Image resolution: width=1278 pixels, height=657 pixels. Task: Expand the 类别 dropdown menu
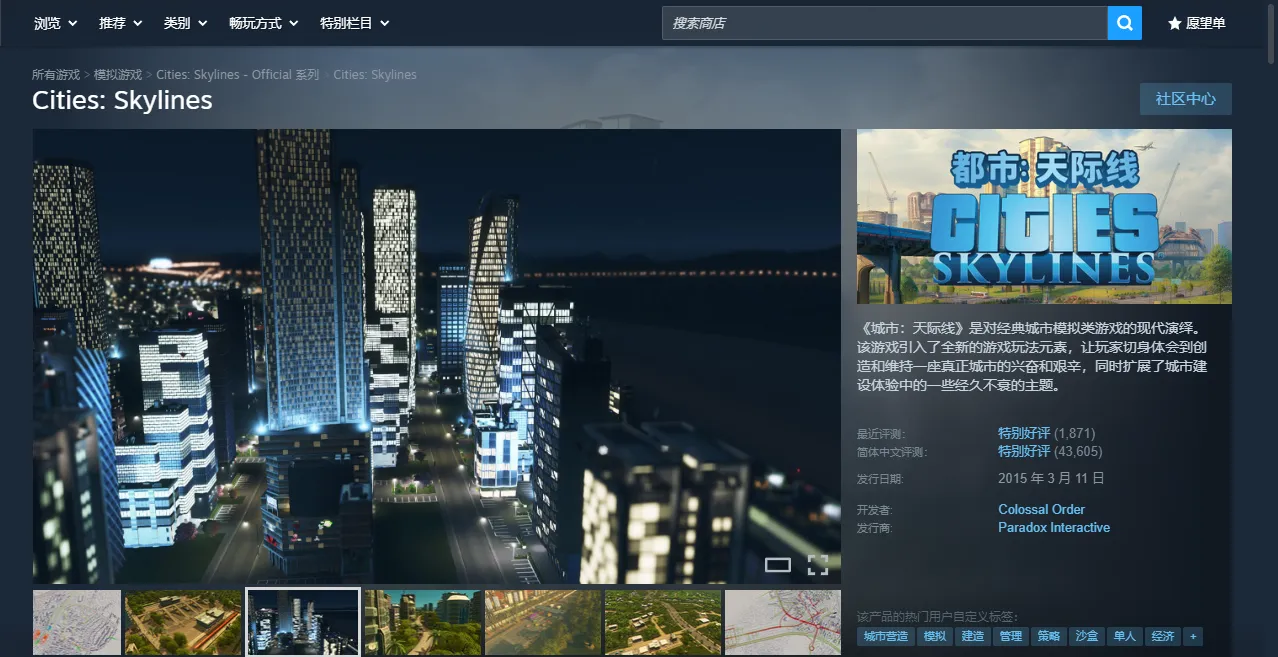tap(185, 23)
